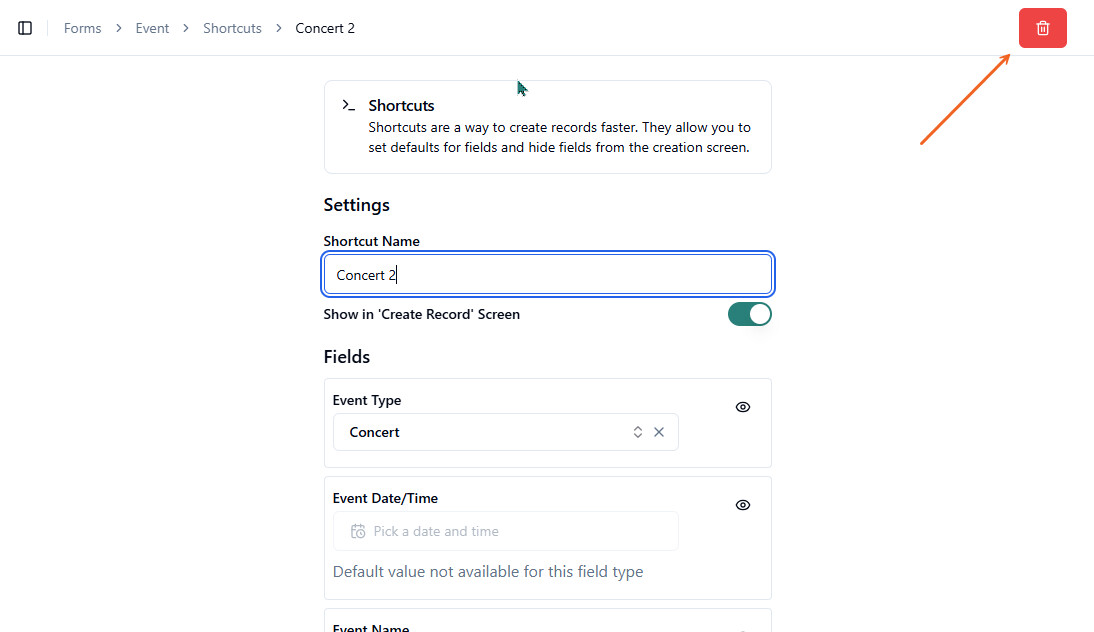The image size is (1094, 632).
Task: Clear the Concert value with X
Action: pyautogui.click(x=659, y=432)
